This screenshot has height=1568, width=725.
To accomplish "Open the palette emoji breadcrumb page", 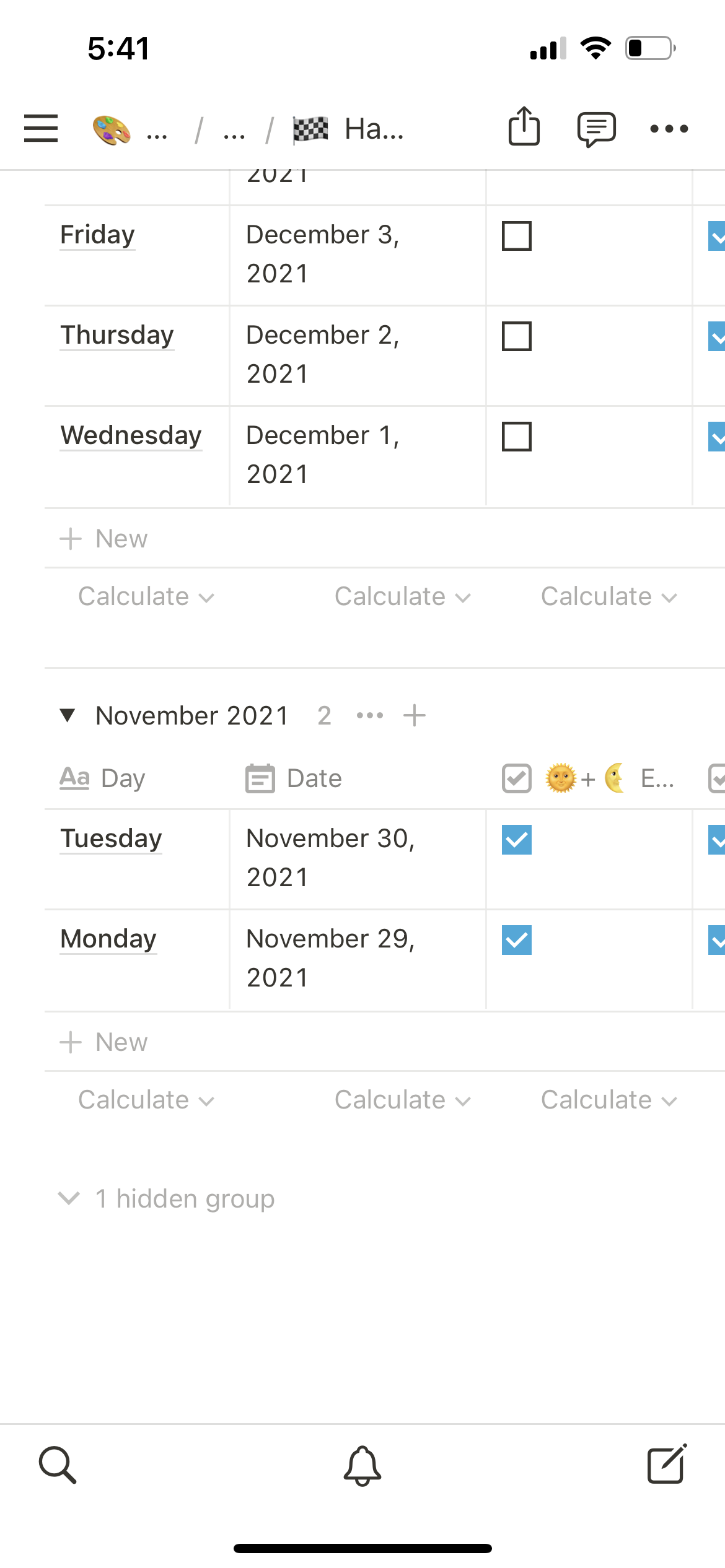I will [x=112, y=130].
